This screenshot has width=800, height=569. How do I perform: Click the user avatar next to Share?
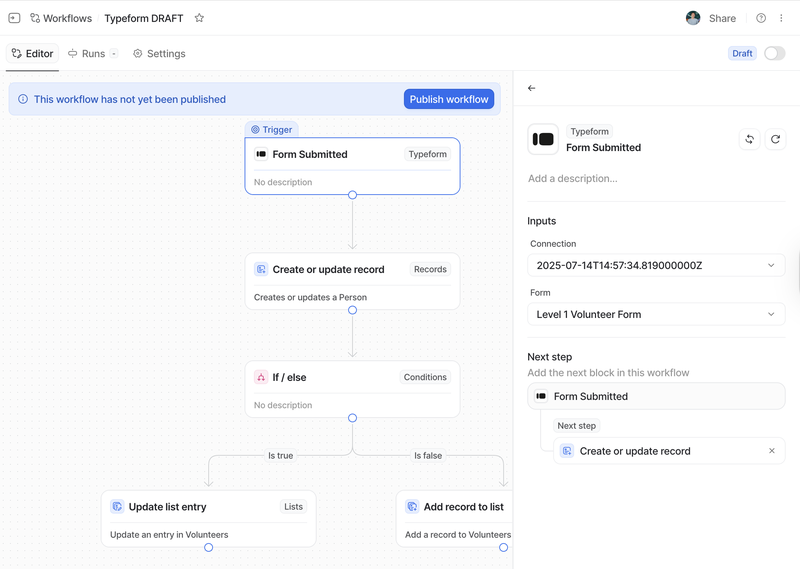click(693, 18)
